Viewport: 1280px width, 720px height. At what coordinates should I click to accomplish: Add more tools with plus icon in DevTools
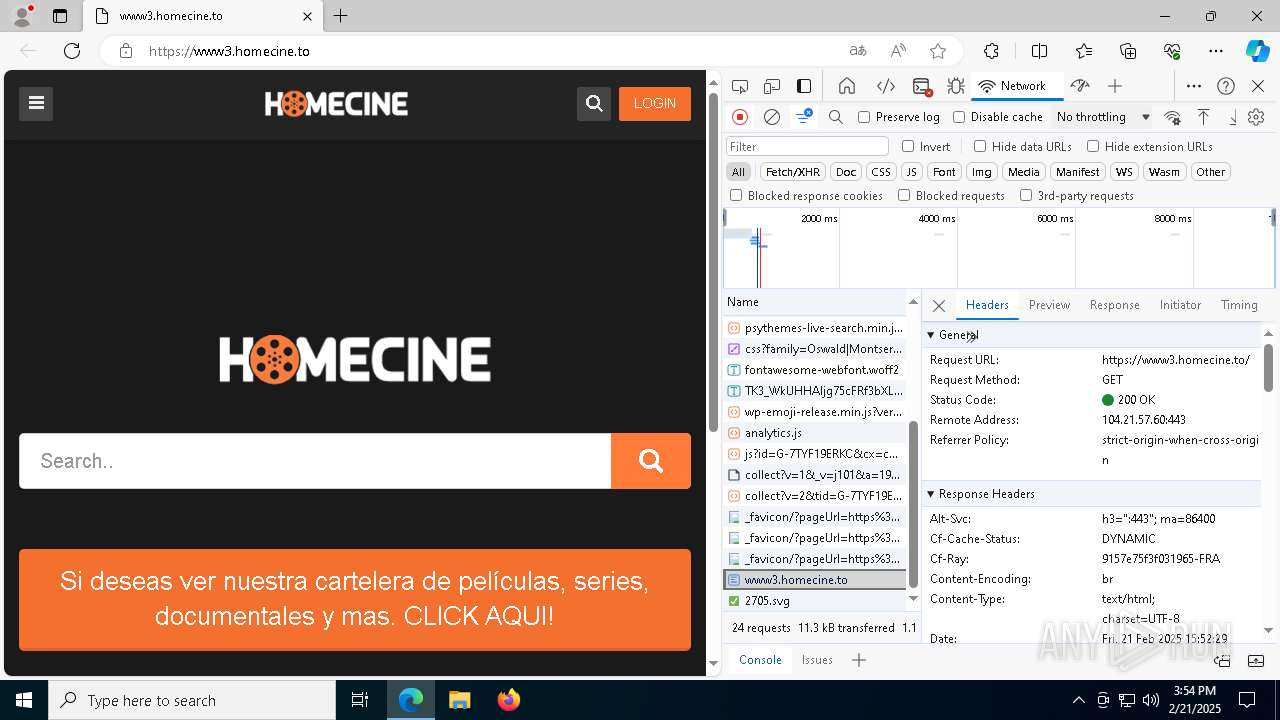click(x=1115, y=86)
